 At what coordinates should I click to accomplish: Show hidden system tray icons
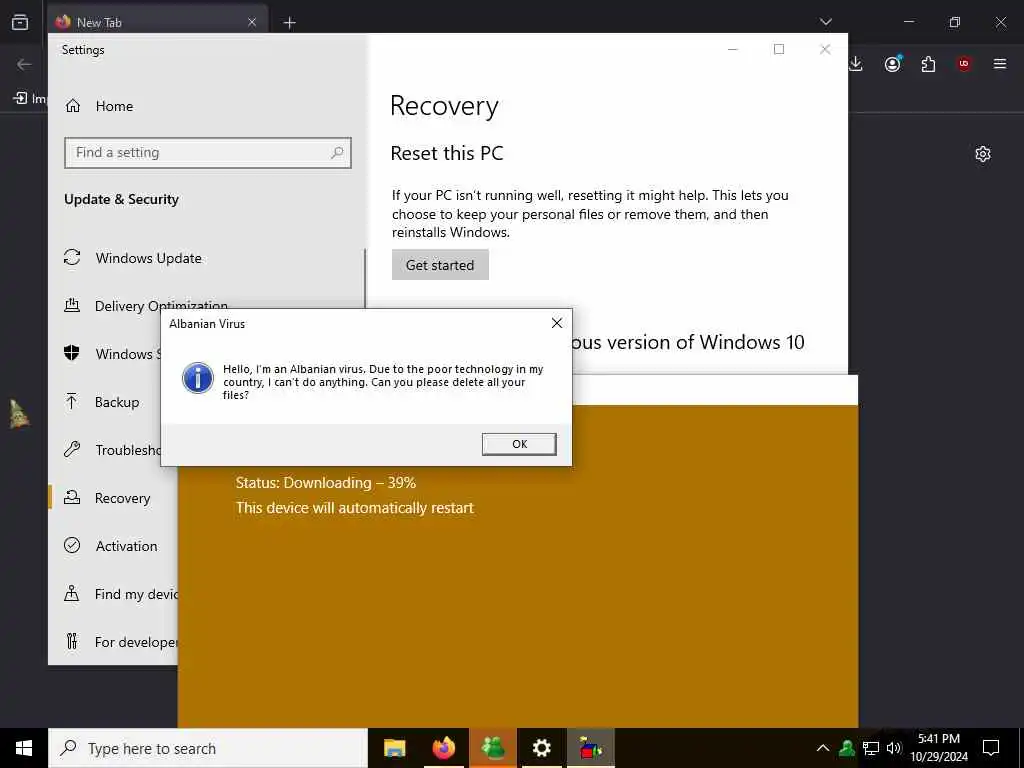click(823, 748)
